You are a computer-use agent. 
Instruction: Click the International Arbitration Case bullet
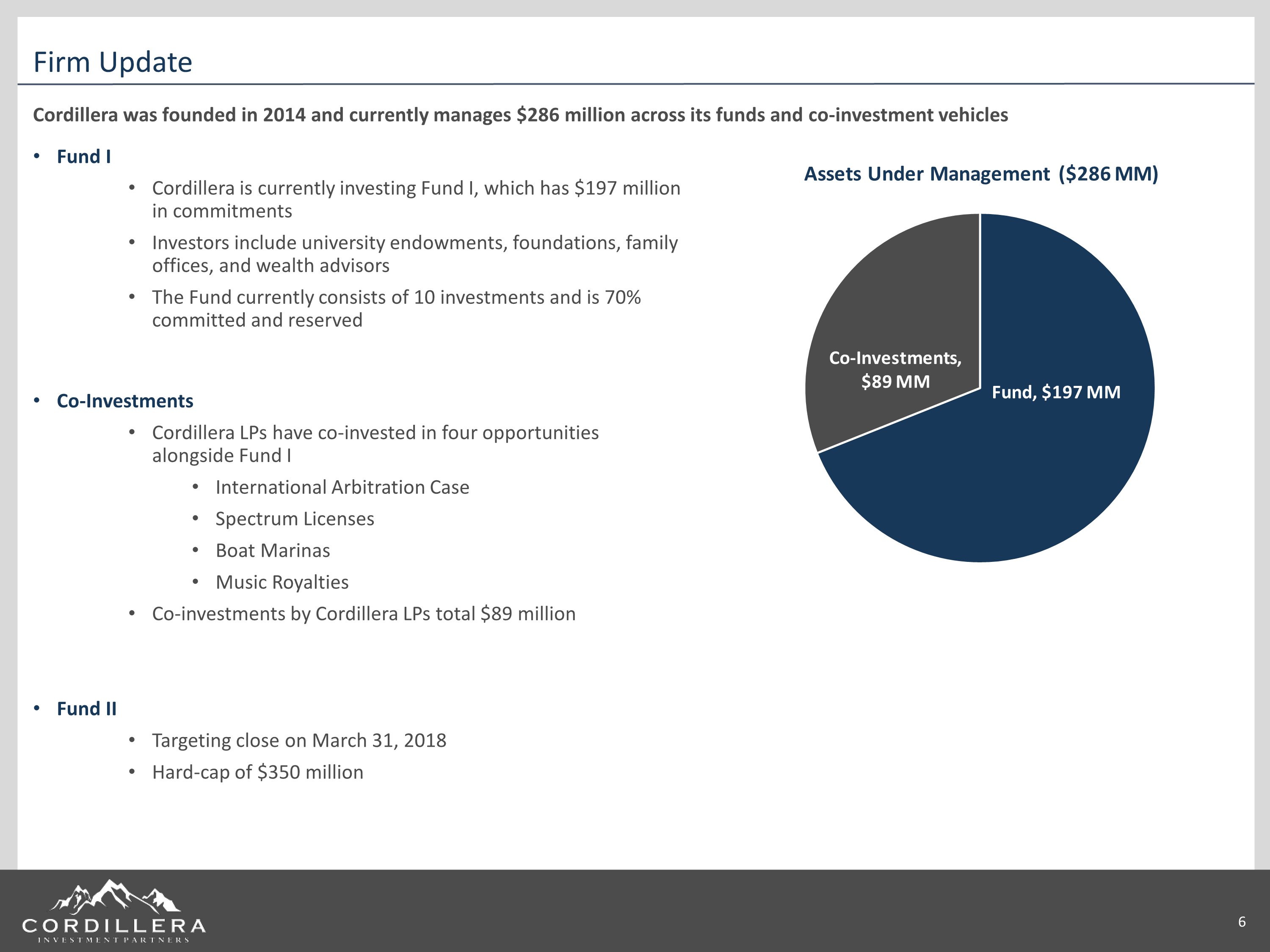tap(342, 487)
